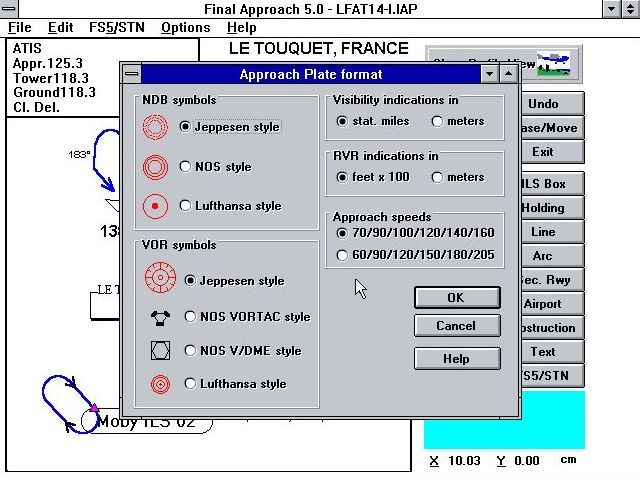Click the Jeppesen VOR compass-rose symbol icon
Screen dimensions: 640x480
coord(160,278)
